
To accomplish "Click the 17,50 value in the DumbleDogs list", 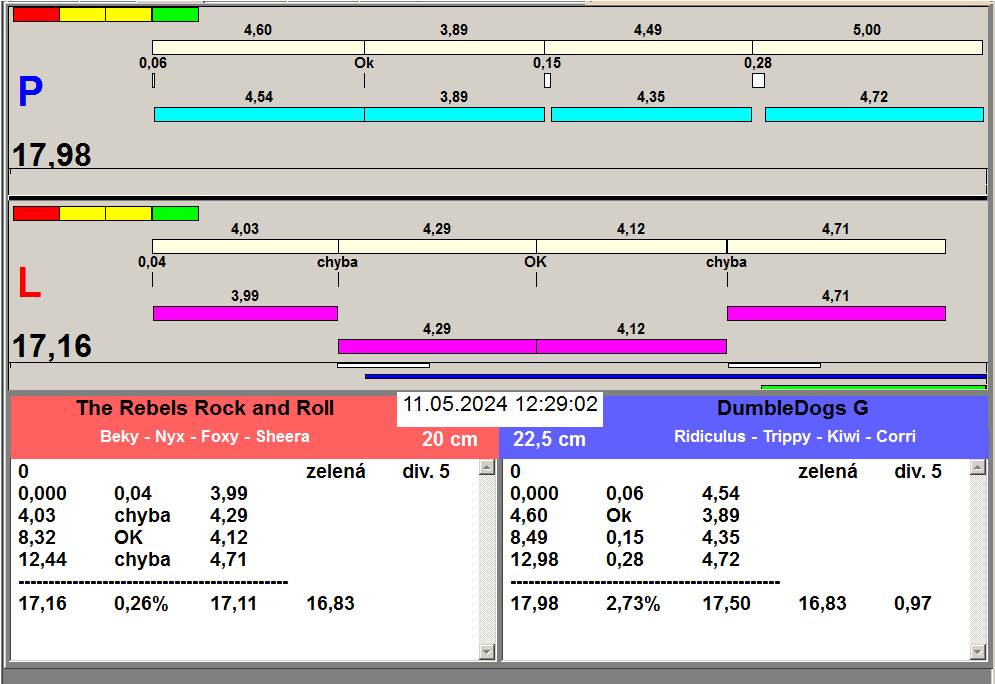I will click(x=726, y=603).
